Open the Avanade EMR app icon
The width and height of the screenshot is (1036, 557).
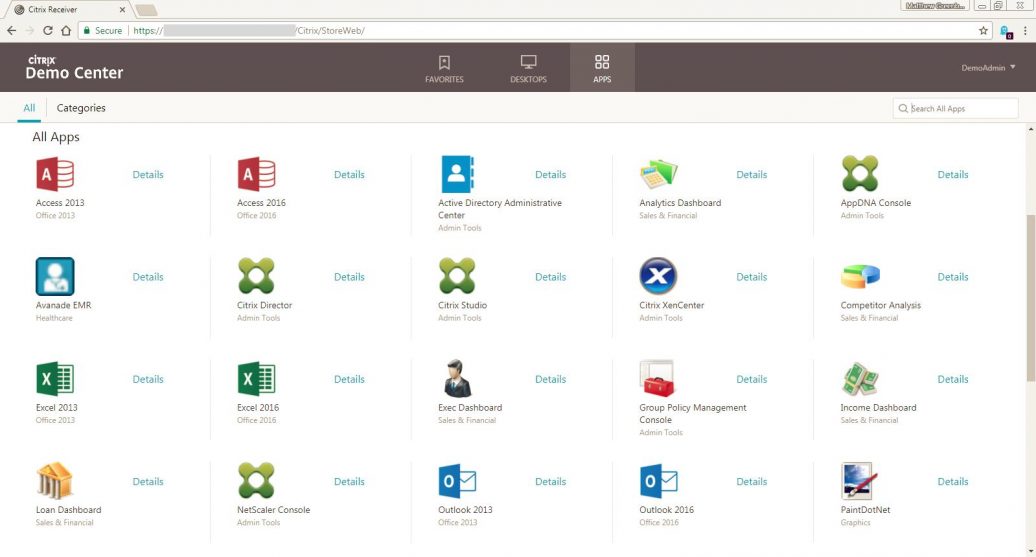pos(55,277)
